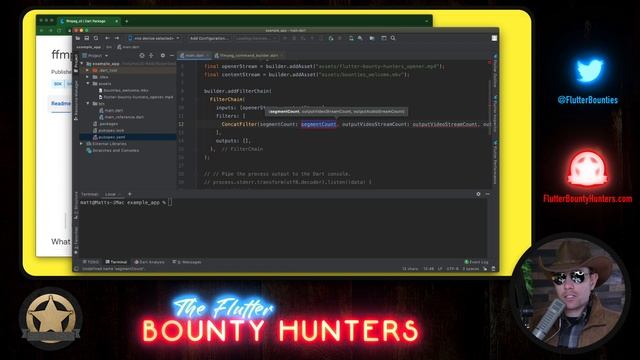The width and height of the screenshot is (640, 360).
Task: Expand the .dart_tool folder
Action: [87, 70]
